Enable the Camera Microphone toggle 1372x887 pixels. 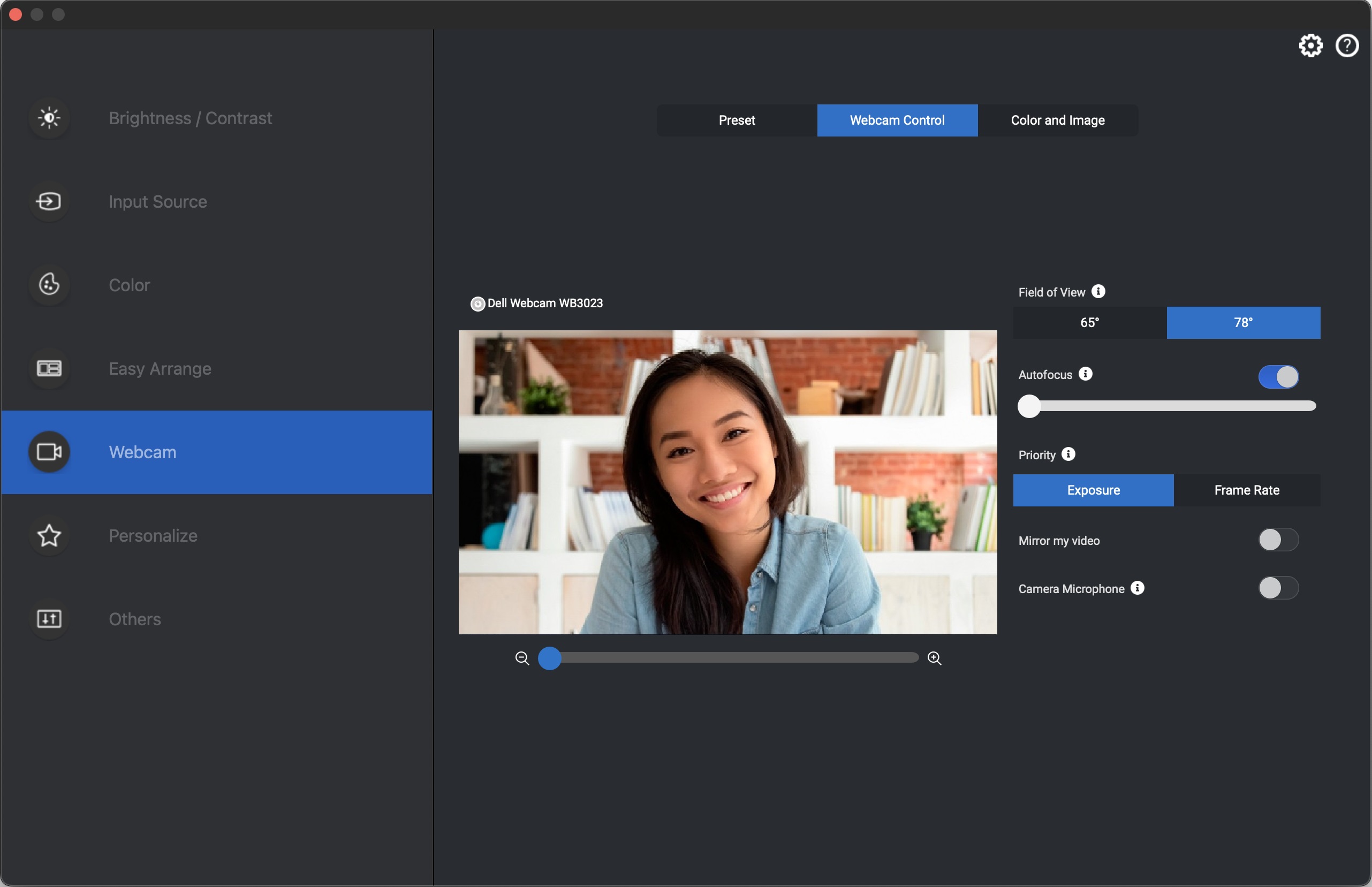coord(1278,587)
